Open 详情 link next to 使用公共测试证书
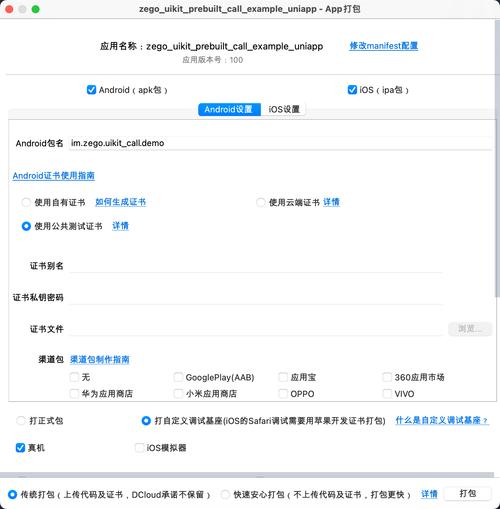This screenshot has height=509, width=500. [120, 226]
